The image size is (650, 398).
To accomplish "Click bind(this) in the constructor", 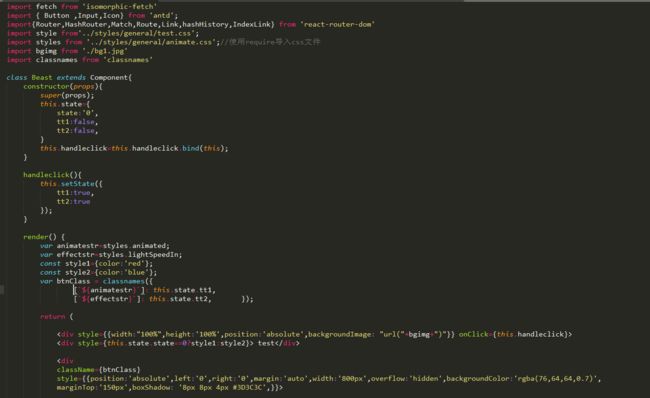I will tap(203, 148).
